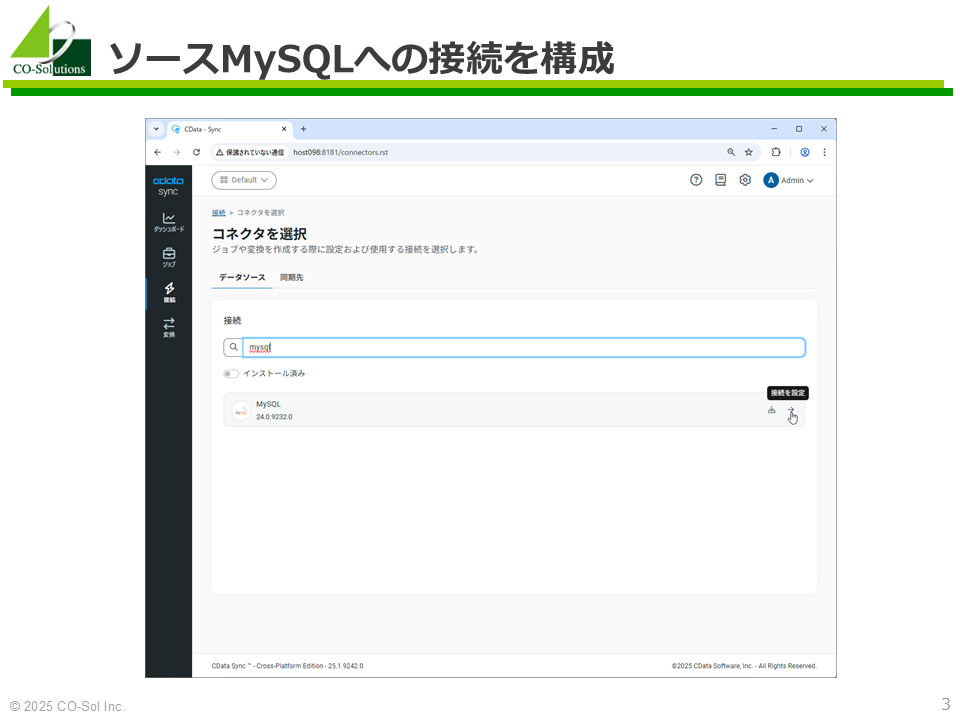
Task: Click the version text 24.0.9232.0
Action: (x=274, y=417)
